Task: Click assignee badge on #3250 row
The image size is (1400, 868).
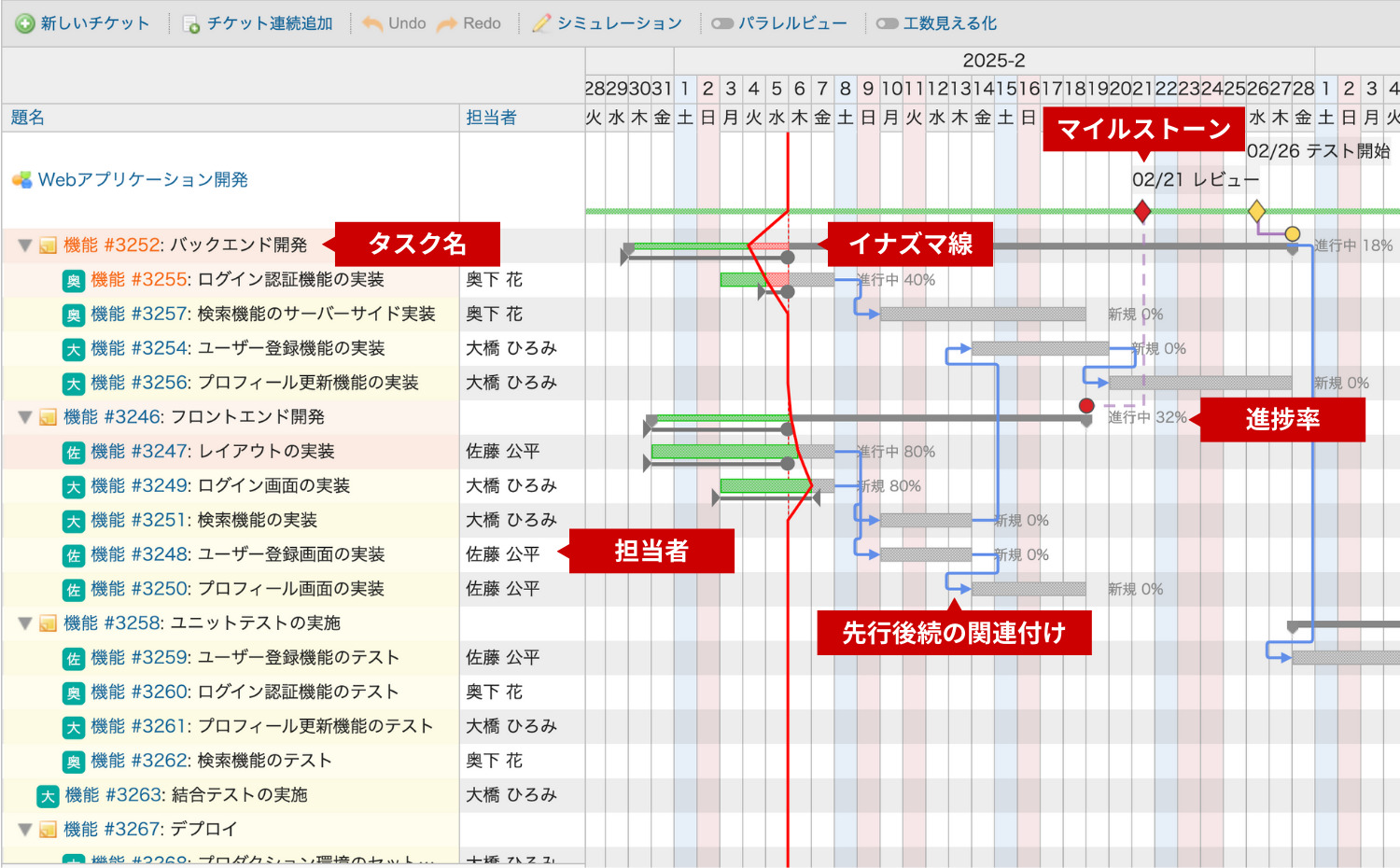Action: [x=74, y=590]
